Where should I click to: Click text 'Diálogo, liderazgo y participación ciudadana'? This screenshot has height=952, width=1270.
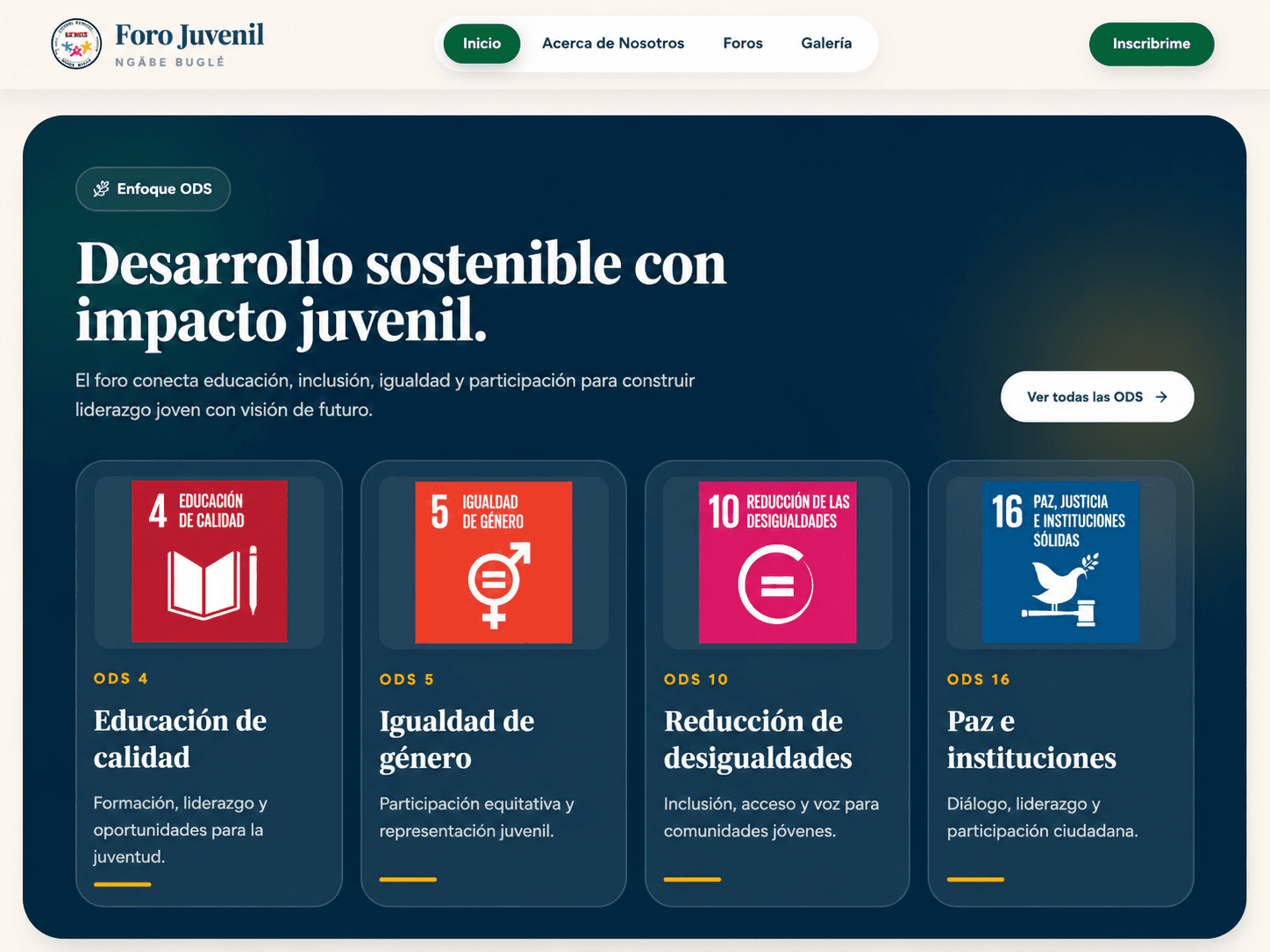pyautogui.click(x=1043, y=817)
